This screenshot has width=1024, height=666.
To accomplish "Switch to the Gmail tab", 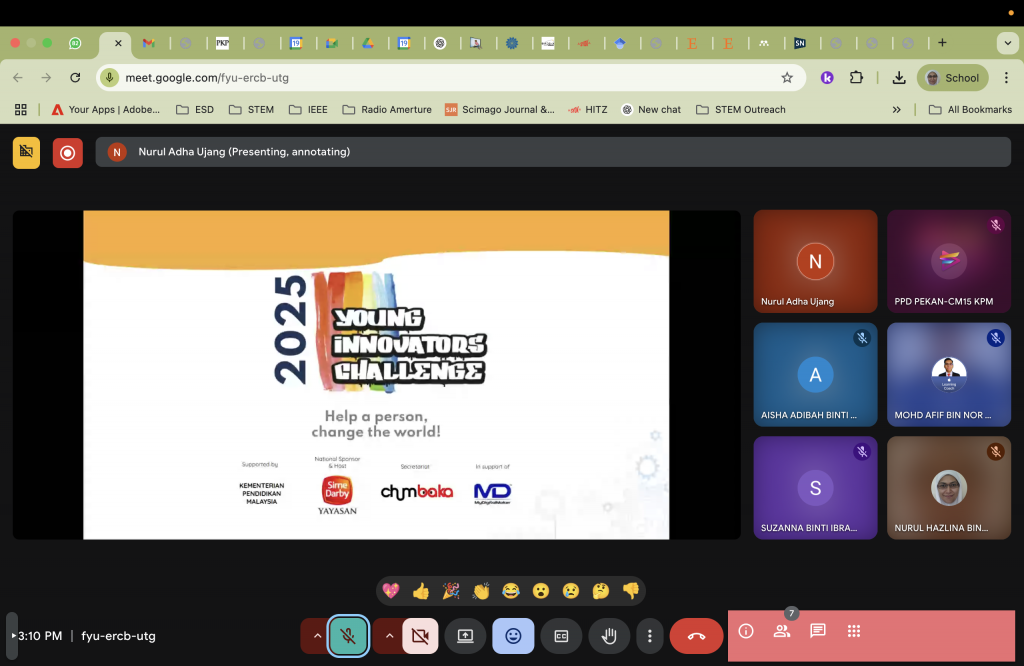I will [x=149, y=43].
